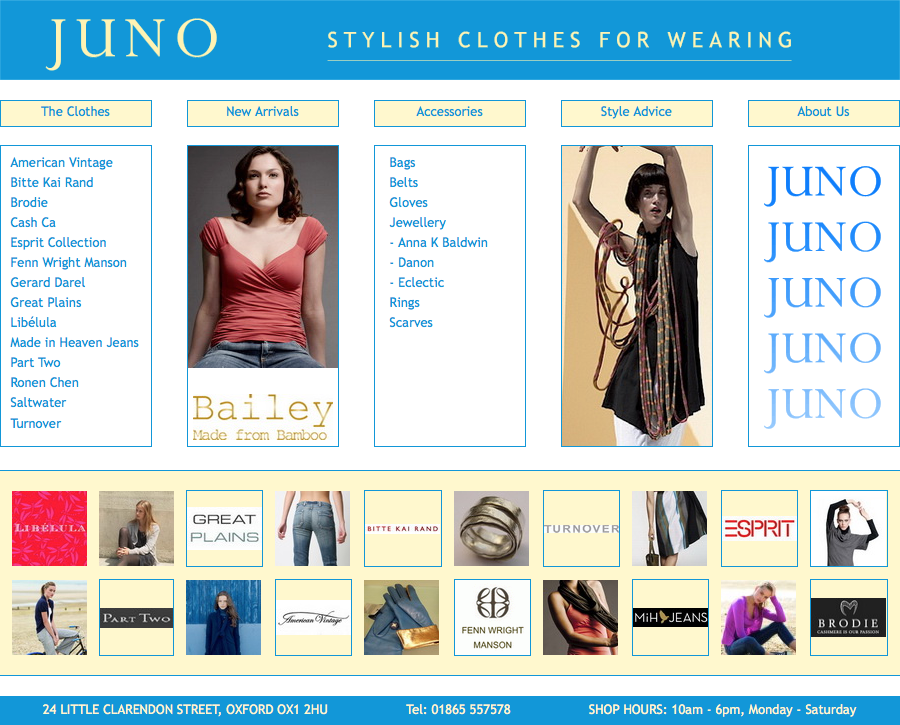Visit the About Us page
Screen dimensions: 900x725
pyautogui.click(x=824, y=113)
